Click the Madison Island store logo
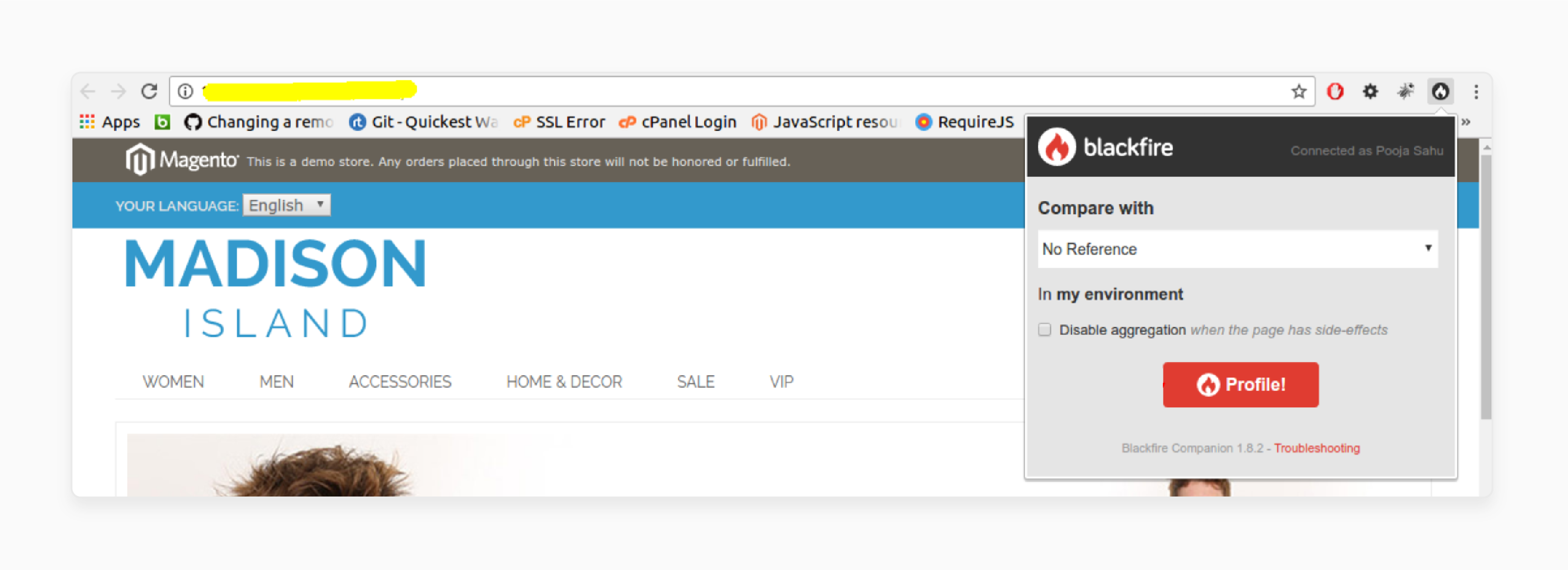The width and height of the screenshot is (1568, 570). (276, 288)
